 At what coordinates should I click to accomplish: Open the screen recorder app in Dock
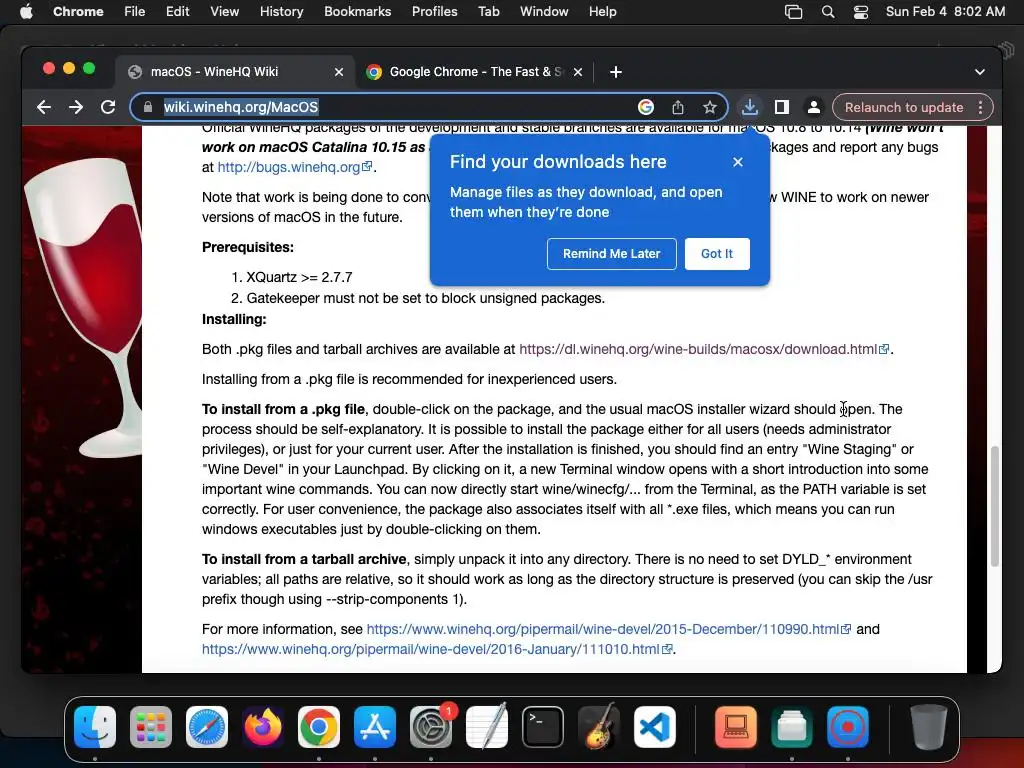click(x=848, y=727)
